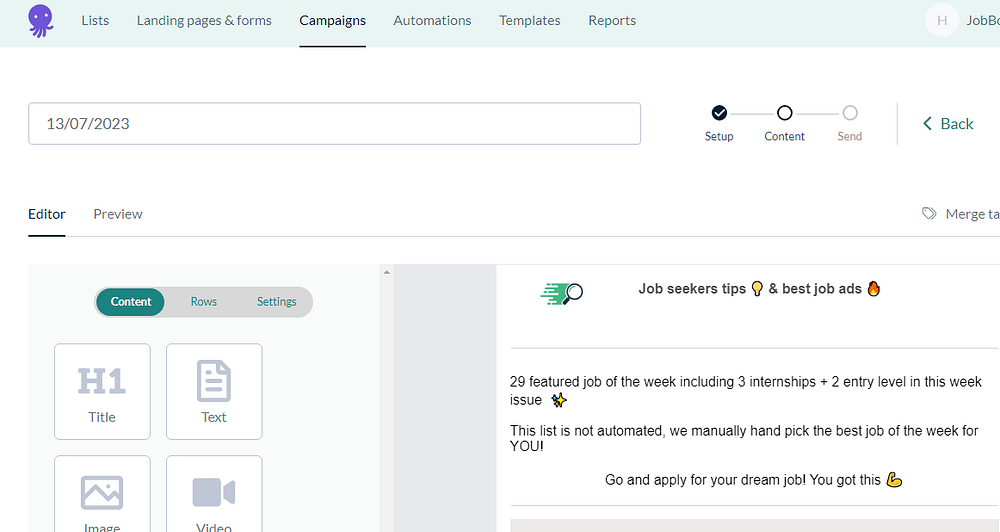Open Landing pages & forms
Screen dimensions: 1000x532
tap(204, 20)
